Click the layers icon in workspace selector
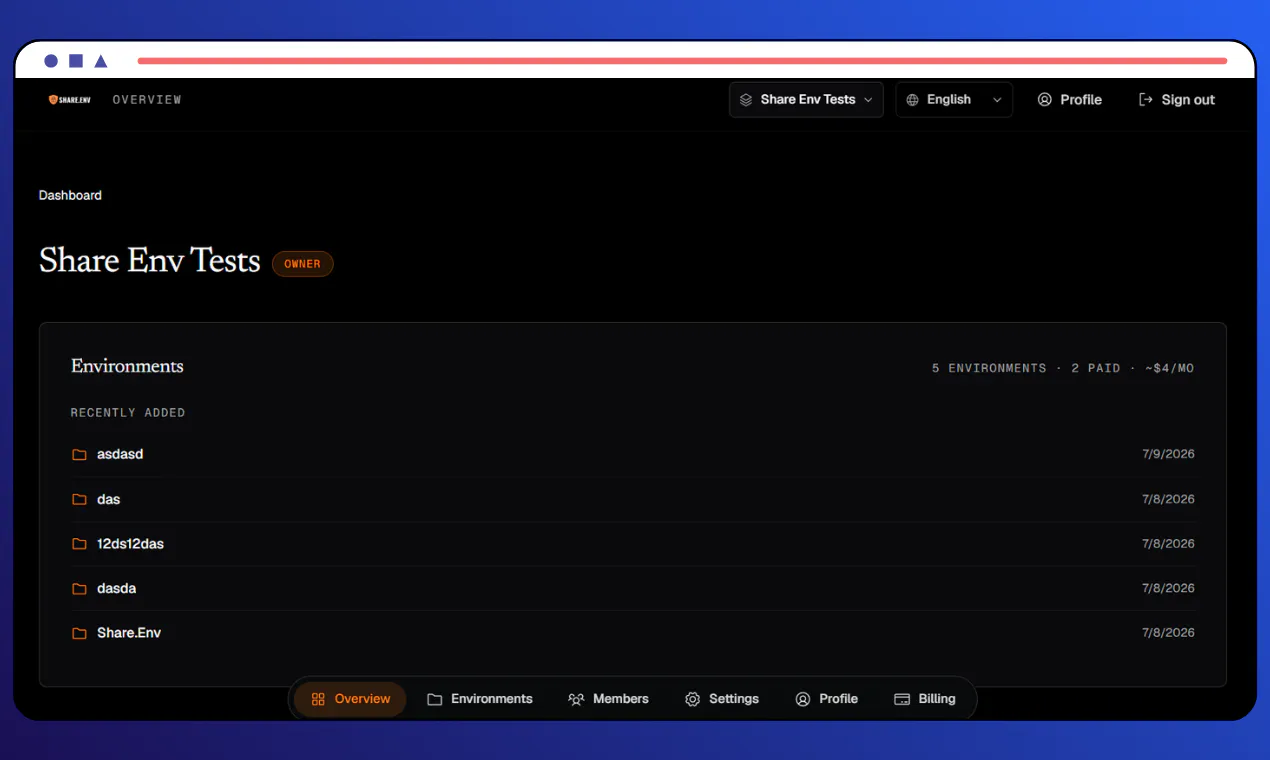Viewport: 1270px width, 760px height. pyautogui.click(x=746, y=100)
